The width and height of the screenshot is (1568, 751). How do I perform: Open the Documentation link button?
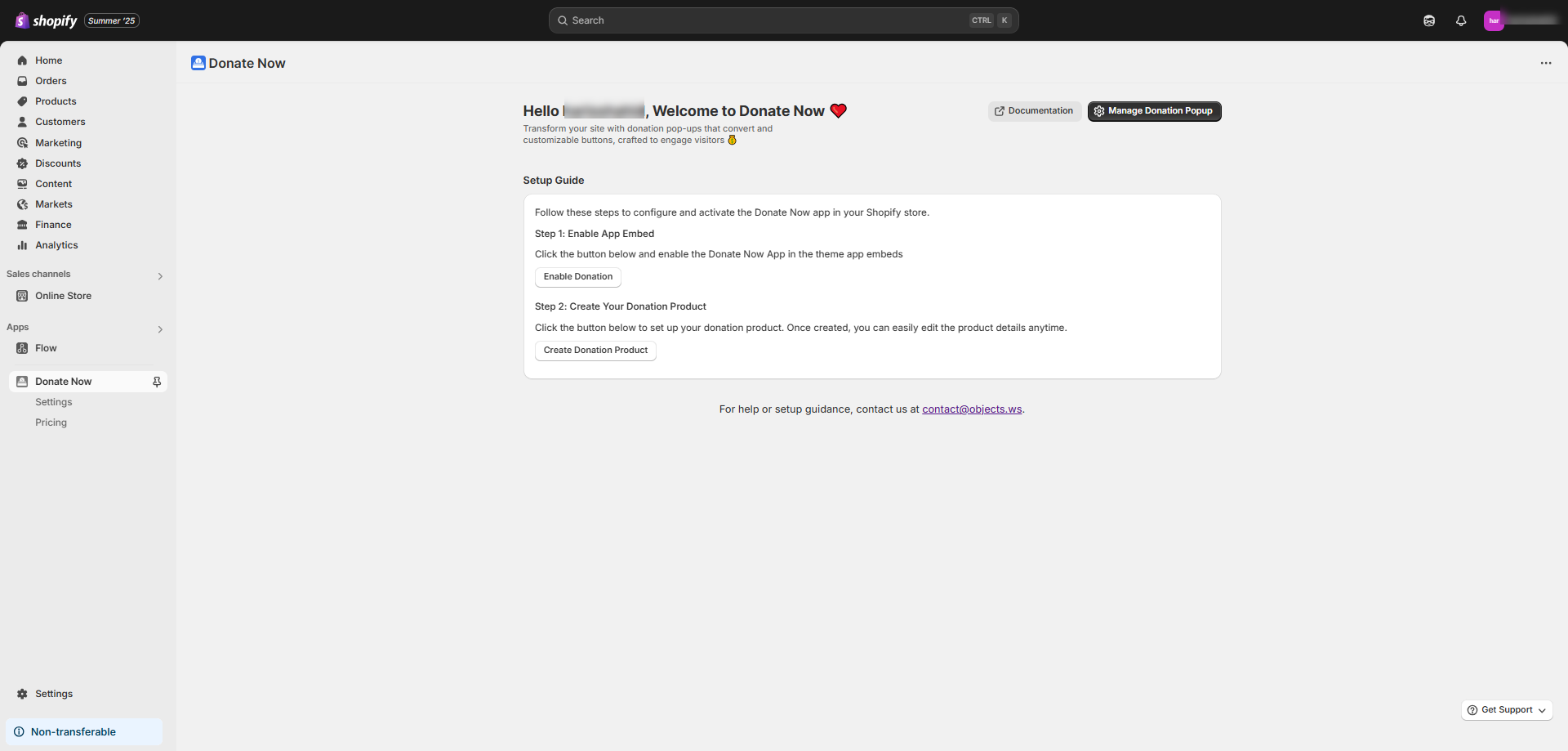point(1035,111)
